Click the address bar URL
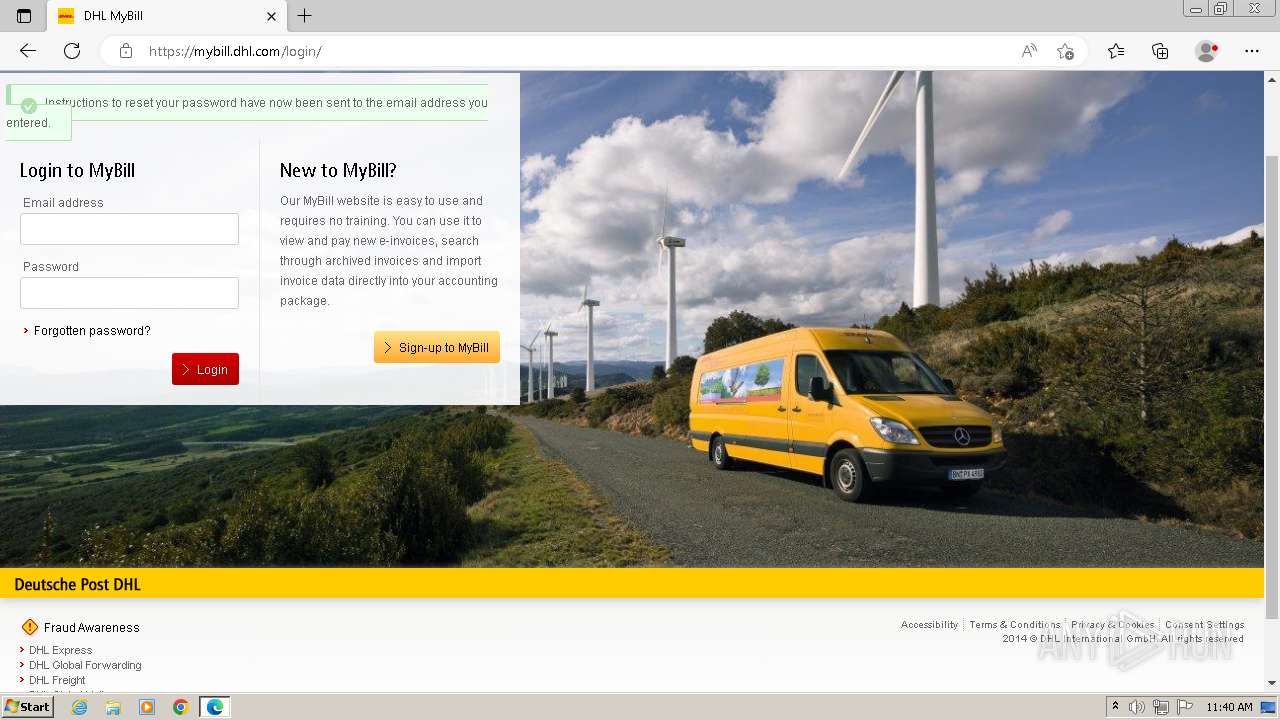 tap(235, 51)
